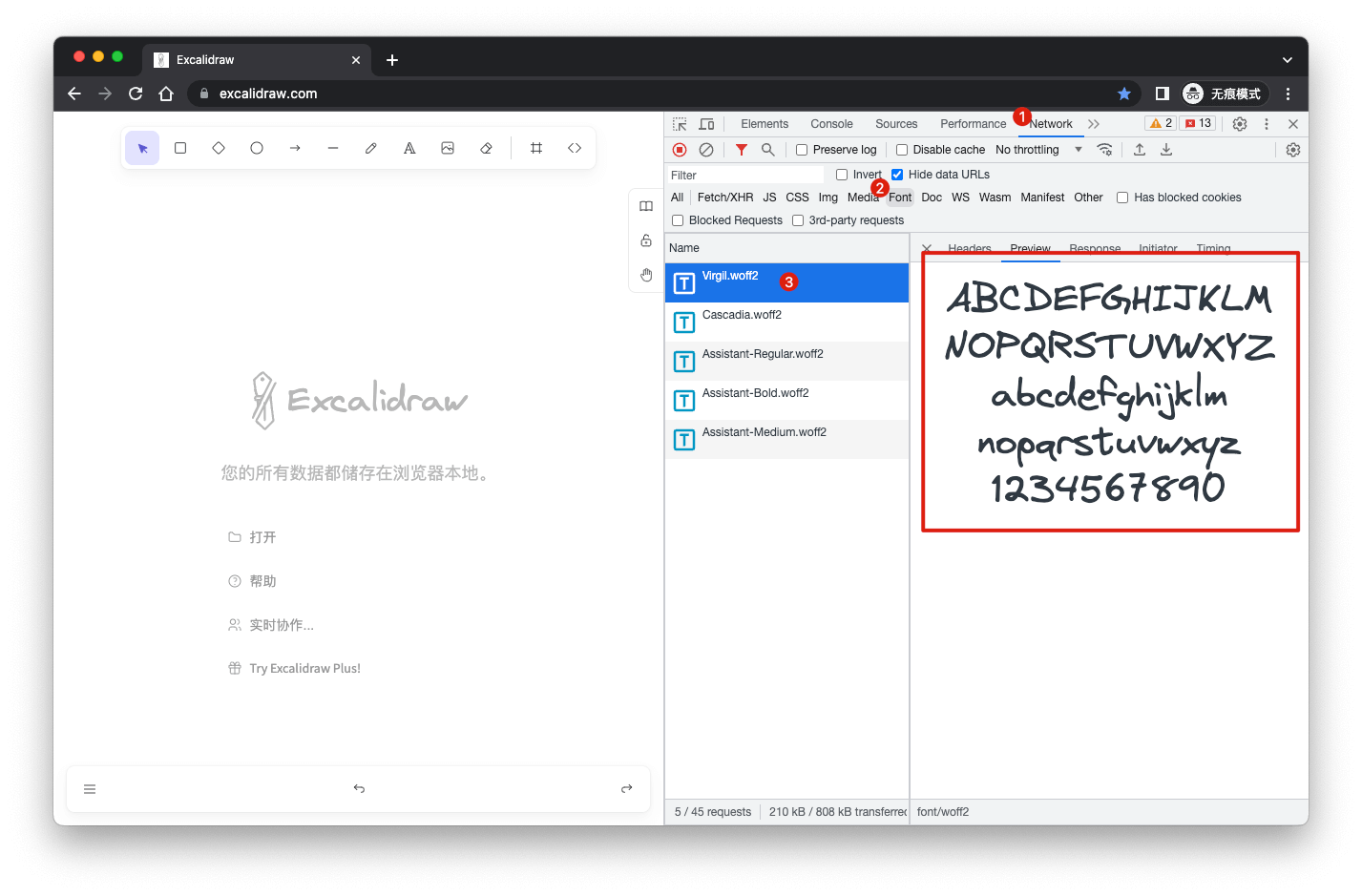Switch to the Console tab
Screen dimensions: 1362x896
pyautogui.click(x=831, y=124)
